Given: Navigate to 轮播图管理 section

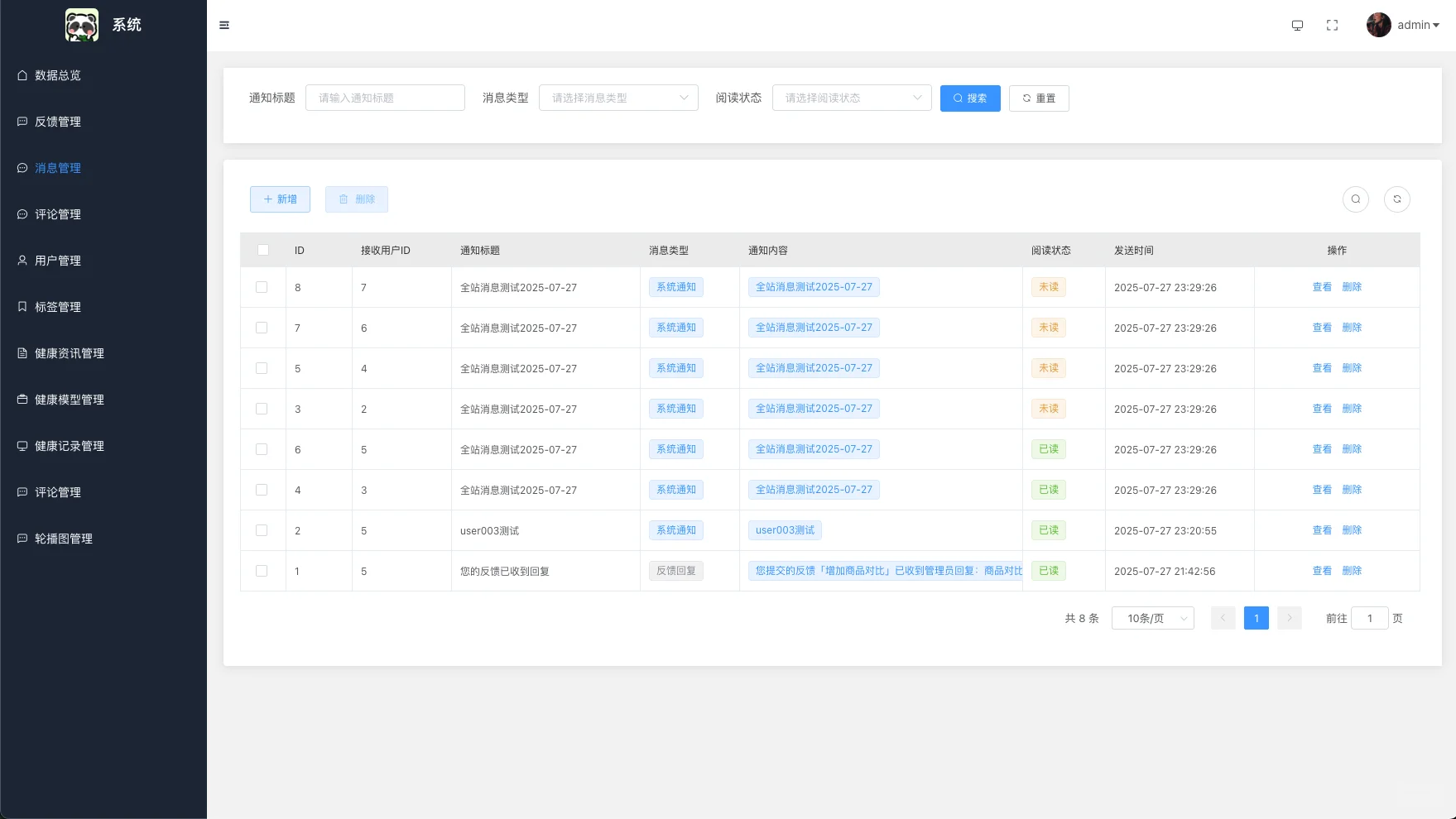Looking at the screenshot, I should tap(63, 538).
